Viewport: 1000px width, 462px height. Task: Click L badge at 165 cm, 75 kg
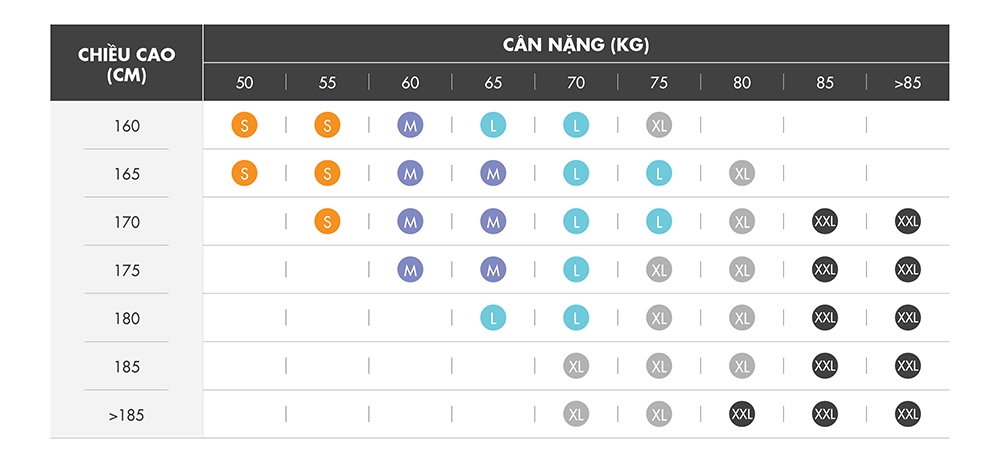coord(659,173)
